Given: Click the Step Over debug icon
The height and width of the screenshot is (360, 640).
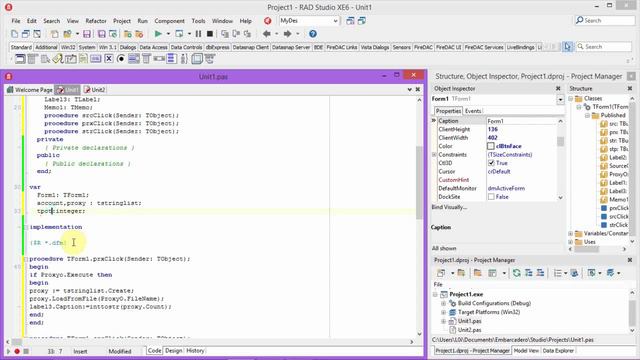Looking at the screenshot, I should pyautogui.click(x=236, y=34).
